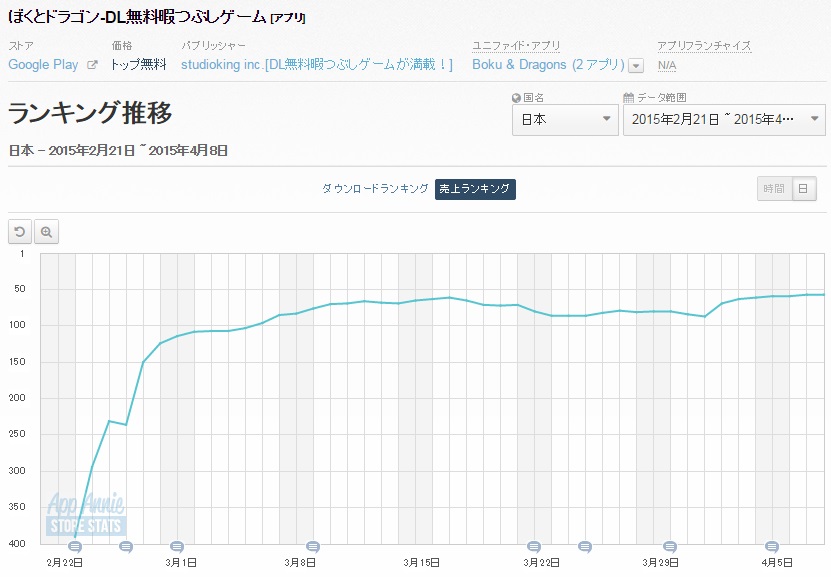Image resolution: width=831 pixels, height=577 pixels.
Task: Switch to the ダウンロードランキング tab
Action: [x=375, y=189]
